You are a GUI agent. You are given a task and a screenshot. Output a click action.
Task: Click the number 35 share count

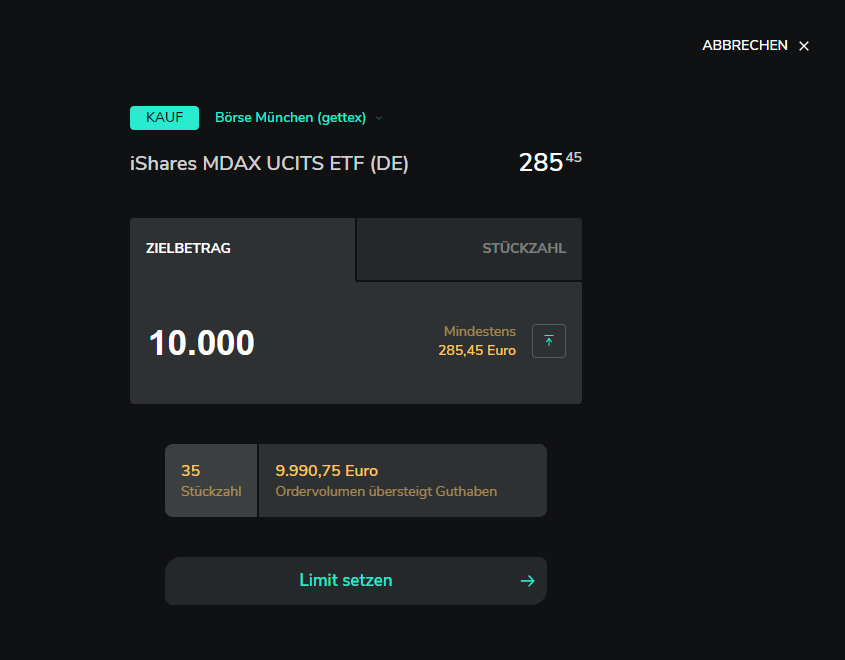point(191,470)
